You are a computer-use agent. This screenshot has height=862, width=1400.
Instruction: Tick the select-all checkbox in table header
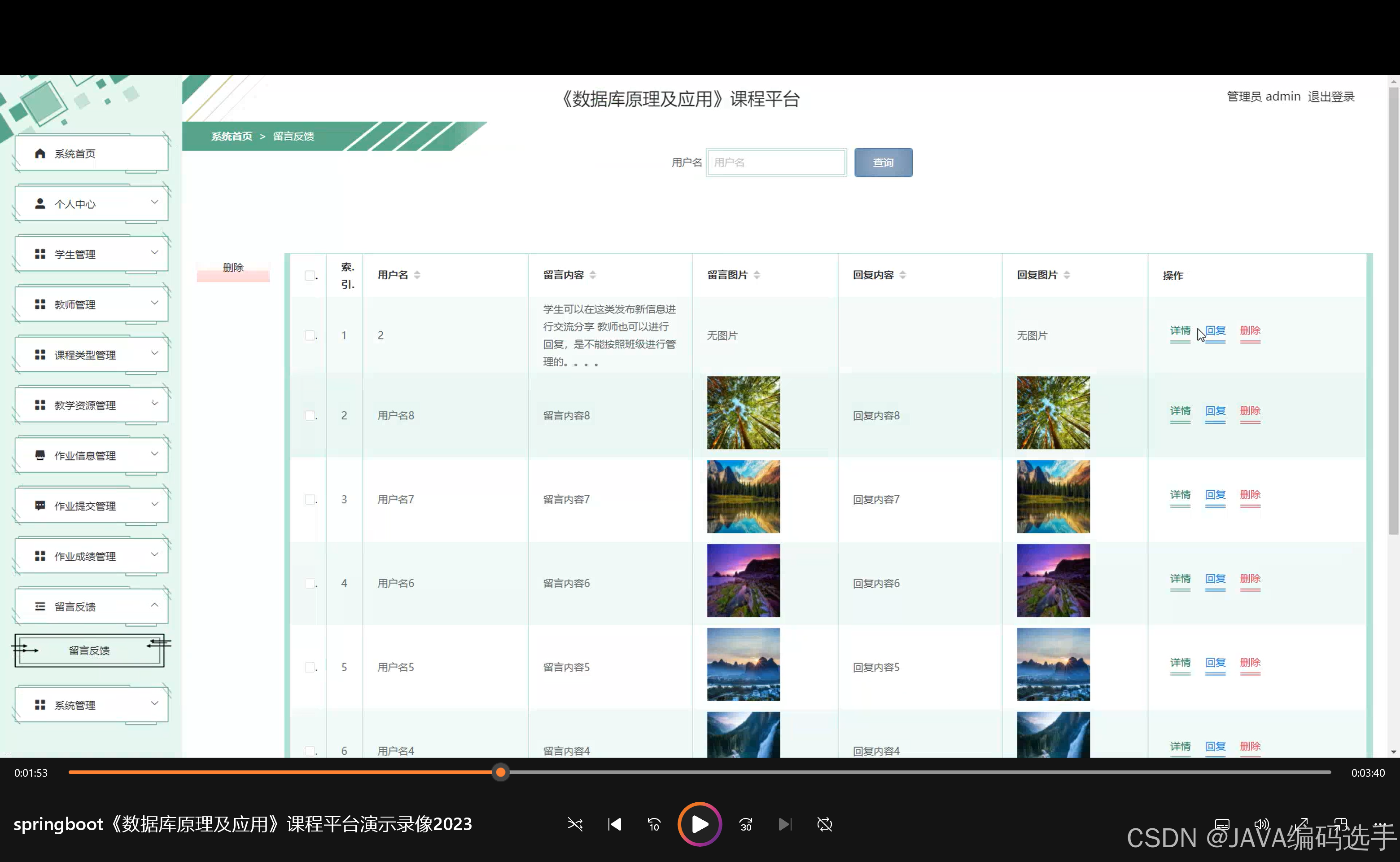click(310, 275)
